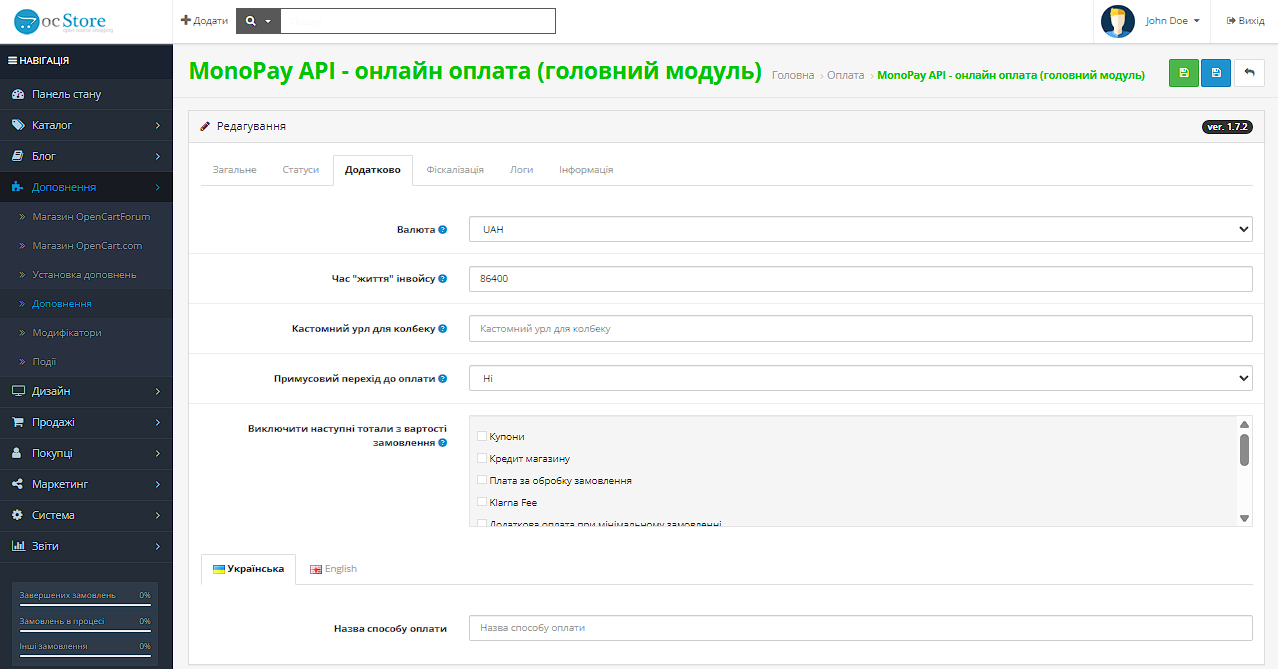Image resolution: width=1278 pixels, height=669 pixels.
Task: Click the top search input field
Action: (418, 21)
